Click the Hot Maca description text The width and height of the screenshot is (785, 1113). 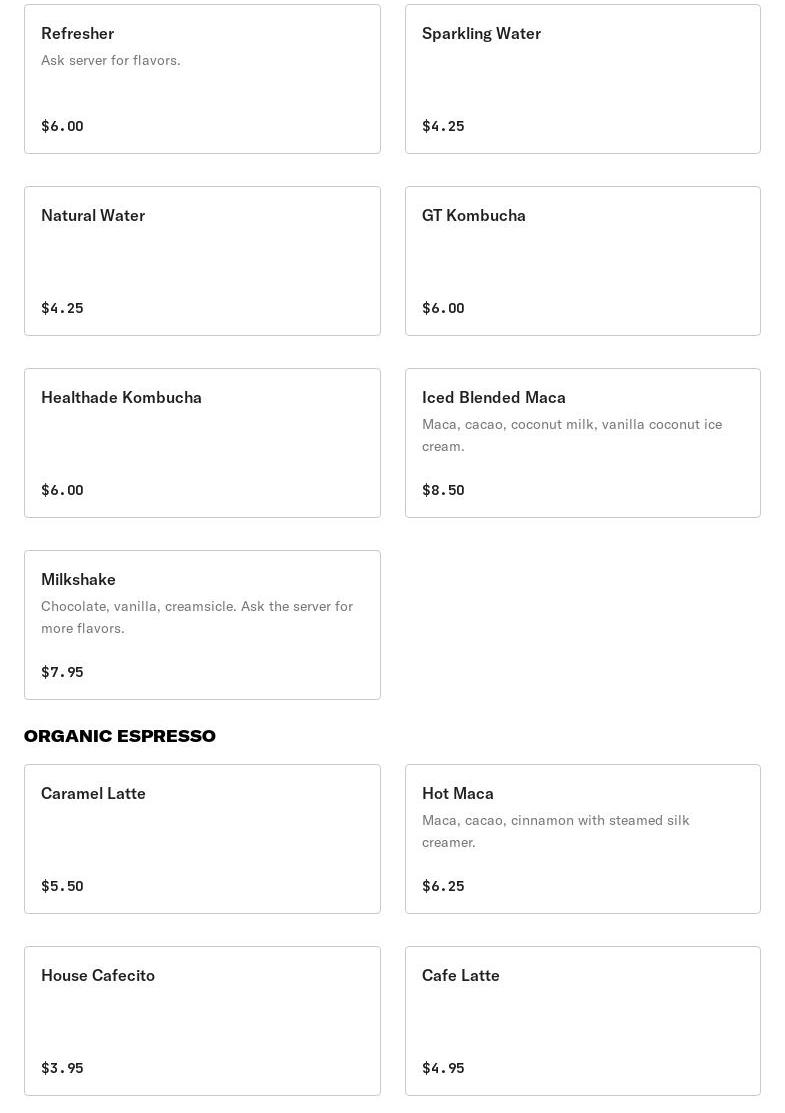[x=555, y=831]
